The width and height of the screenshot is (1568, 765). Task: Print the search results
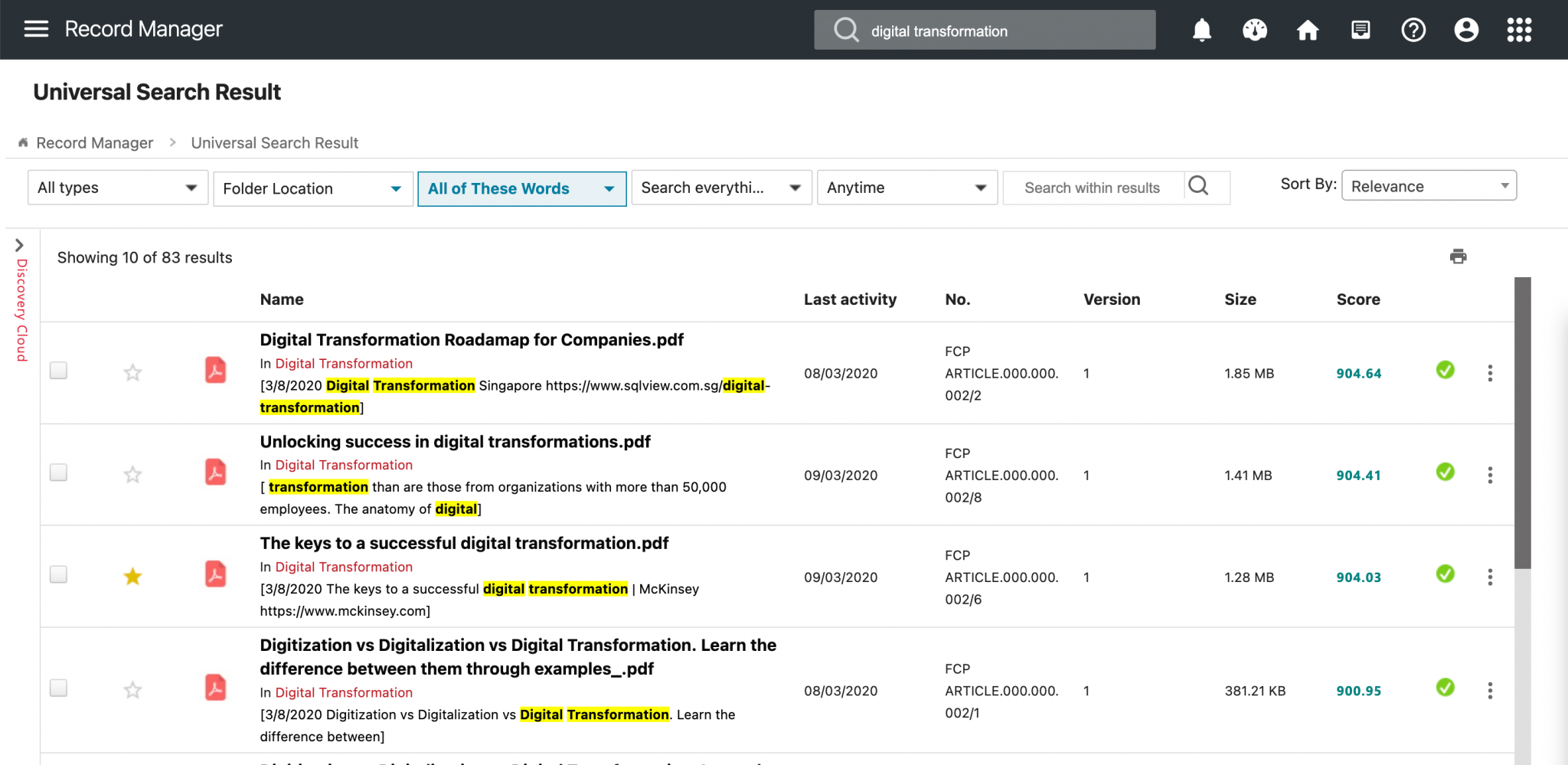pos(1458,257)
